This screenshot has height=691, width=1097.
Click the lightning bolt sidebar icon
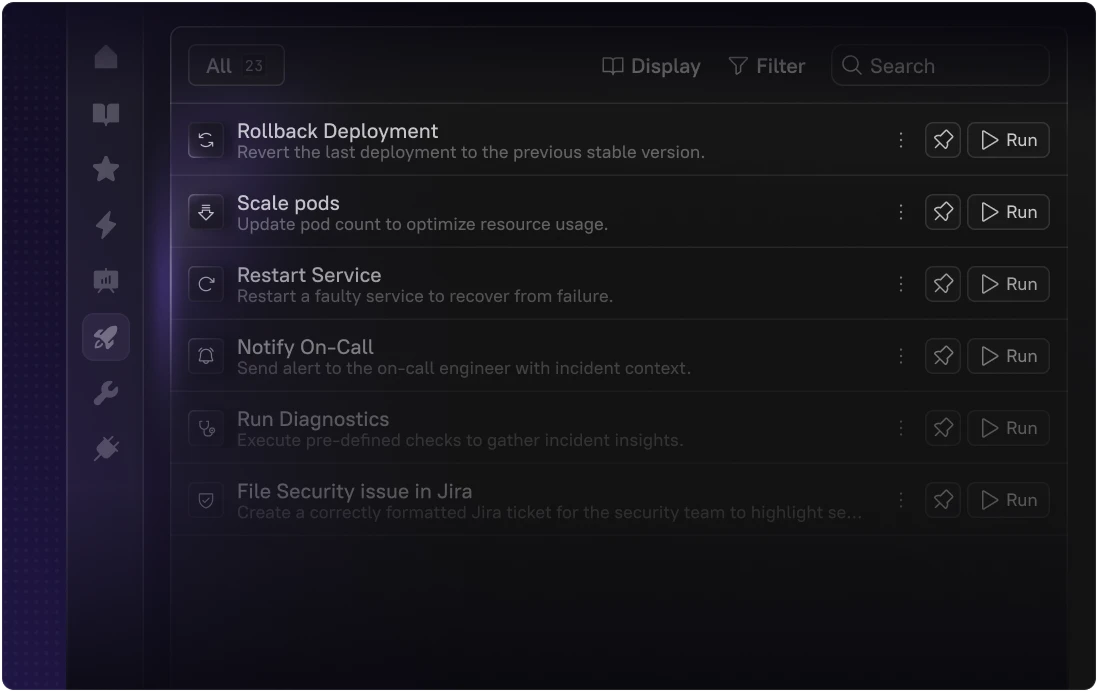click(106, 225)
